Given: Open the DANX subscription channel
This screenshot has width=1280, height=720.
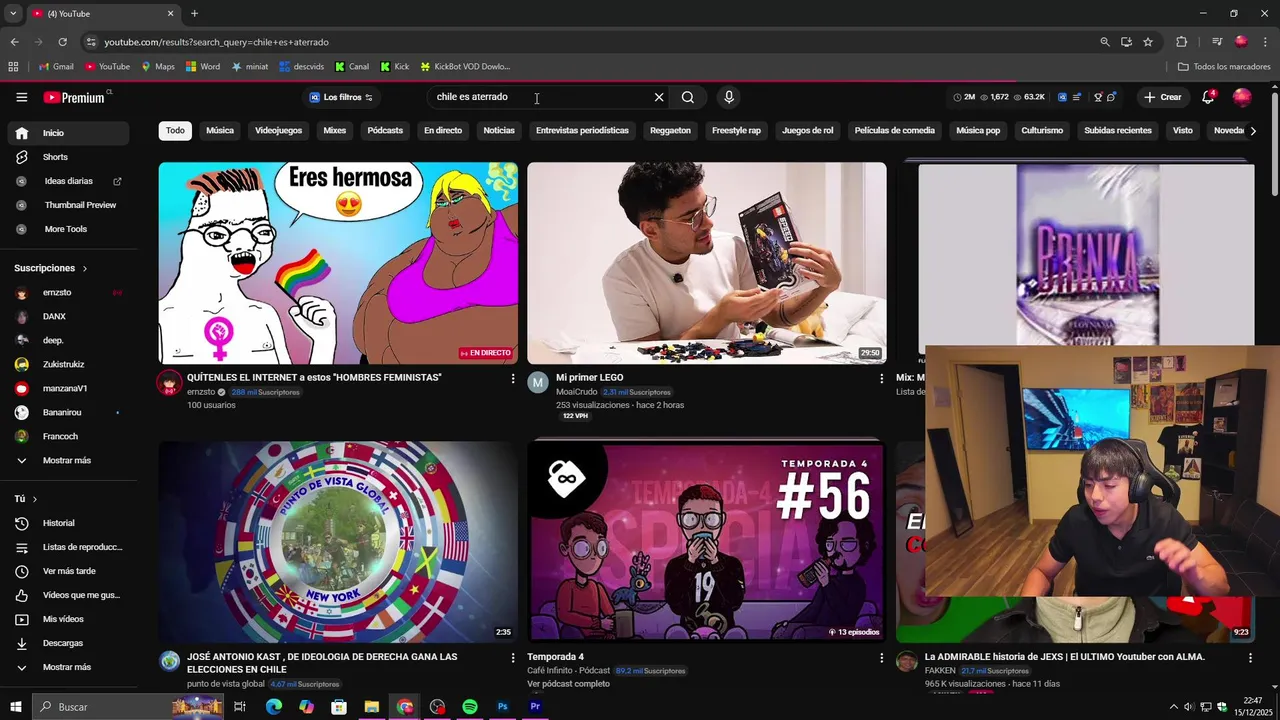Looking at the screenshot, I should 68,316.
